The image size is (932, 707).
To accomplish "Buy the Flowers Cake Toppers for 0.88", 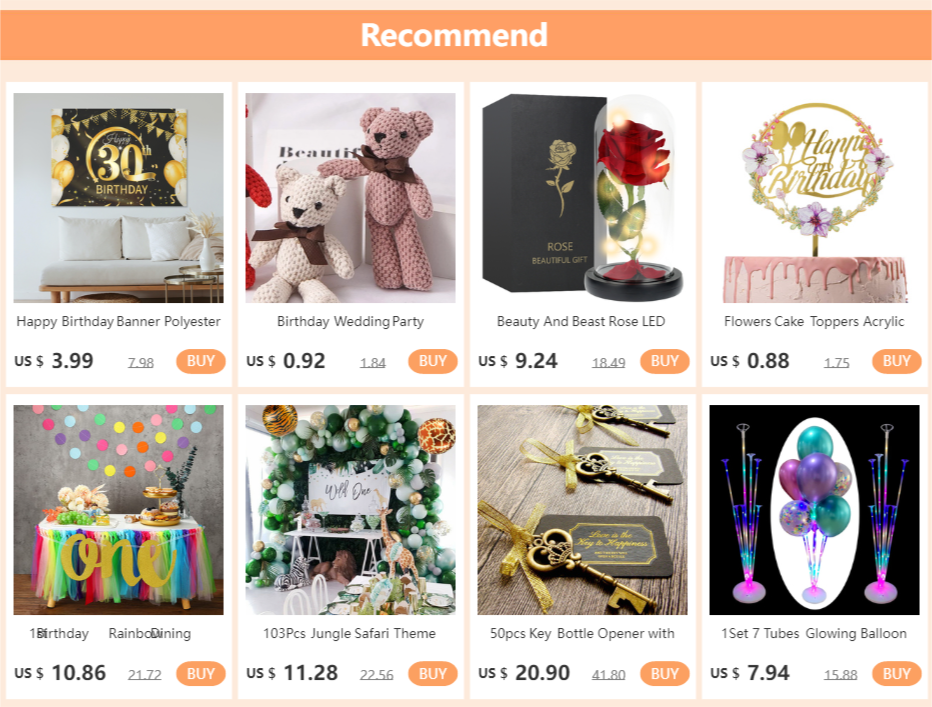I will click(896, 361).
